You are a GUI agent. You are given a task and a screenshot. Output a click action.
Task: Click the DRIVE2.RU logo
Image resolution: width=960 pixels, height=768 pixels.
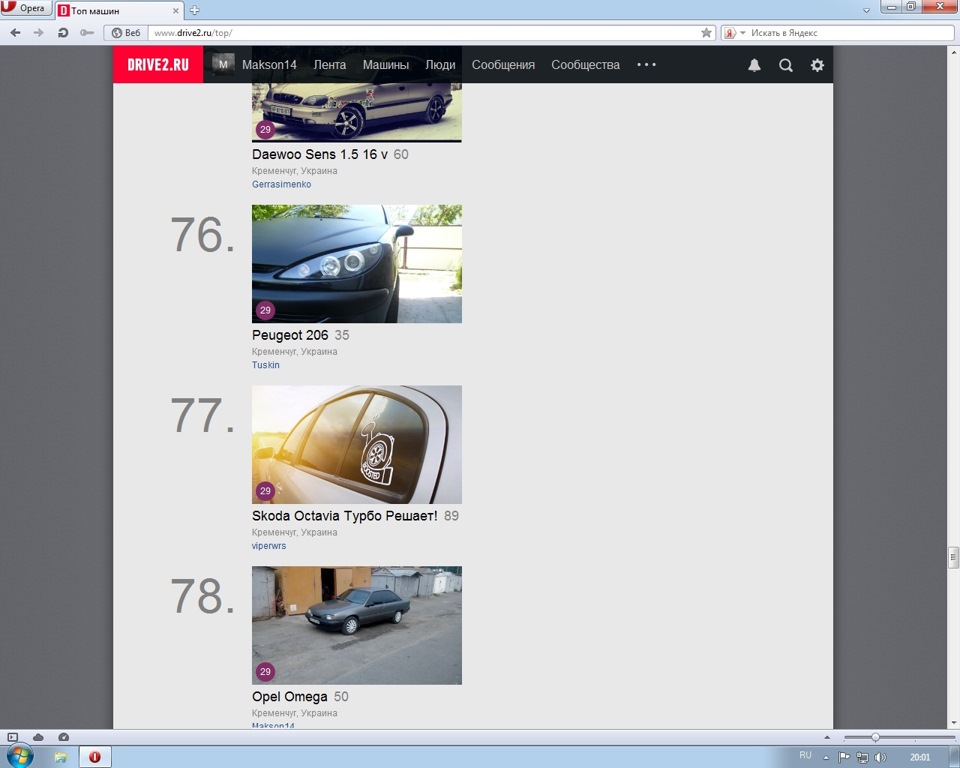tap(158, 64)
